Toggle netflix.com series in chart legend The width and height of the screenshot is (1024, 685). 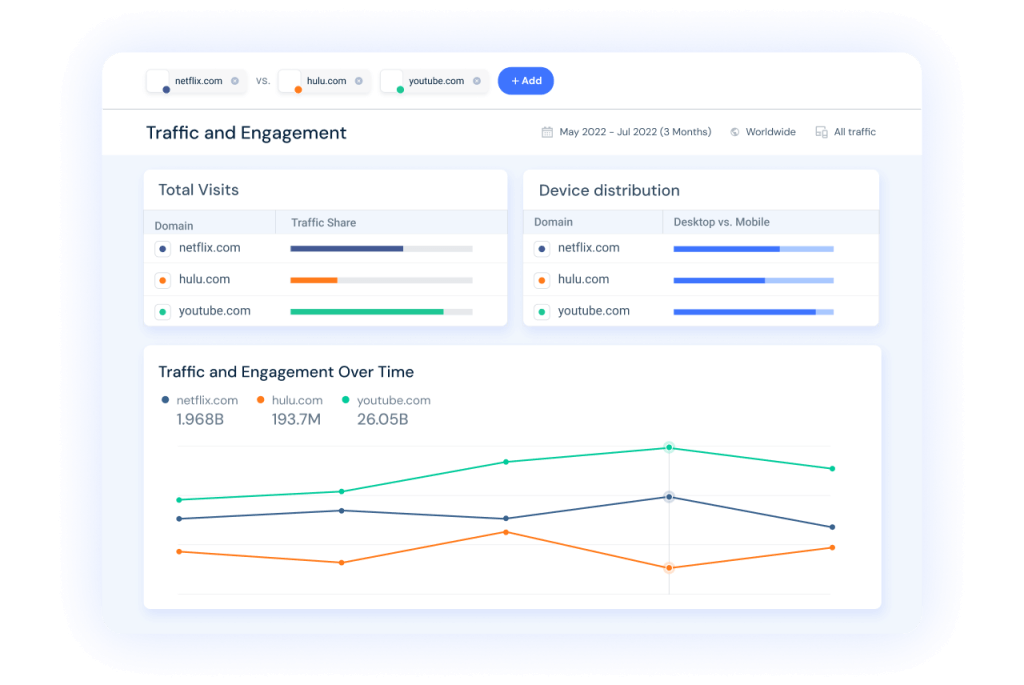coord(200,400)
